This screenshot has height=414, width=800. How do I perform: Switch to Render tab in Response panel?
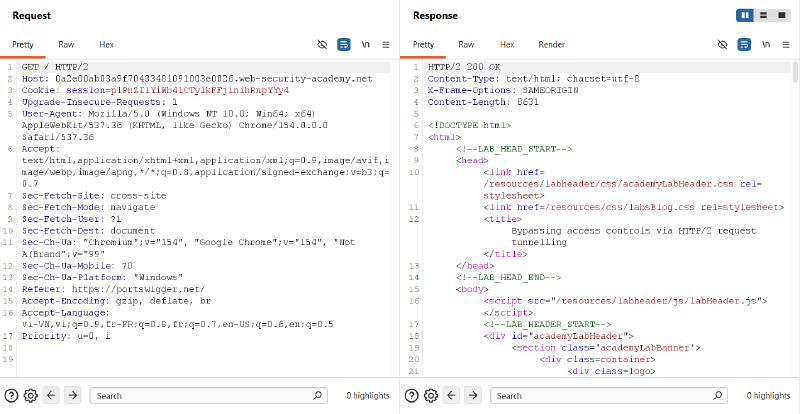pyautogui.click(x=552, y=45)
